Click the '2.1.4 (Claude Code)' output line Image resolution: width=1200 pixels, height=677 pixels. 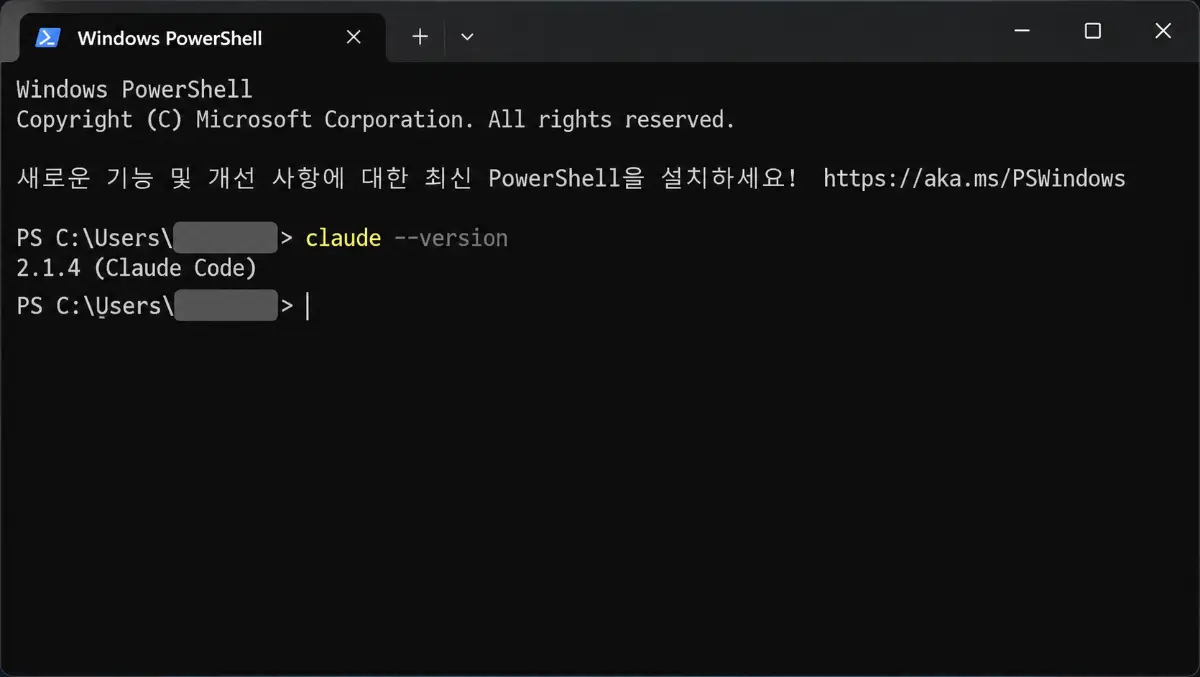[x=137, y=268]
